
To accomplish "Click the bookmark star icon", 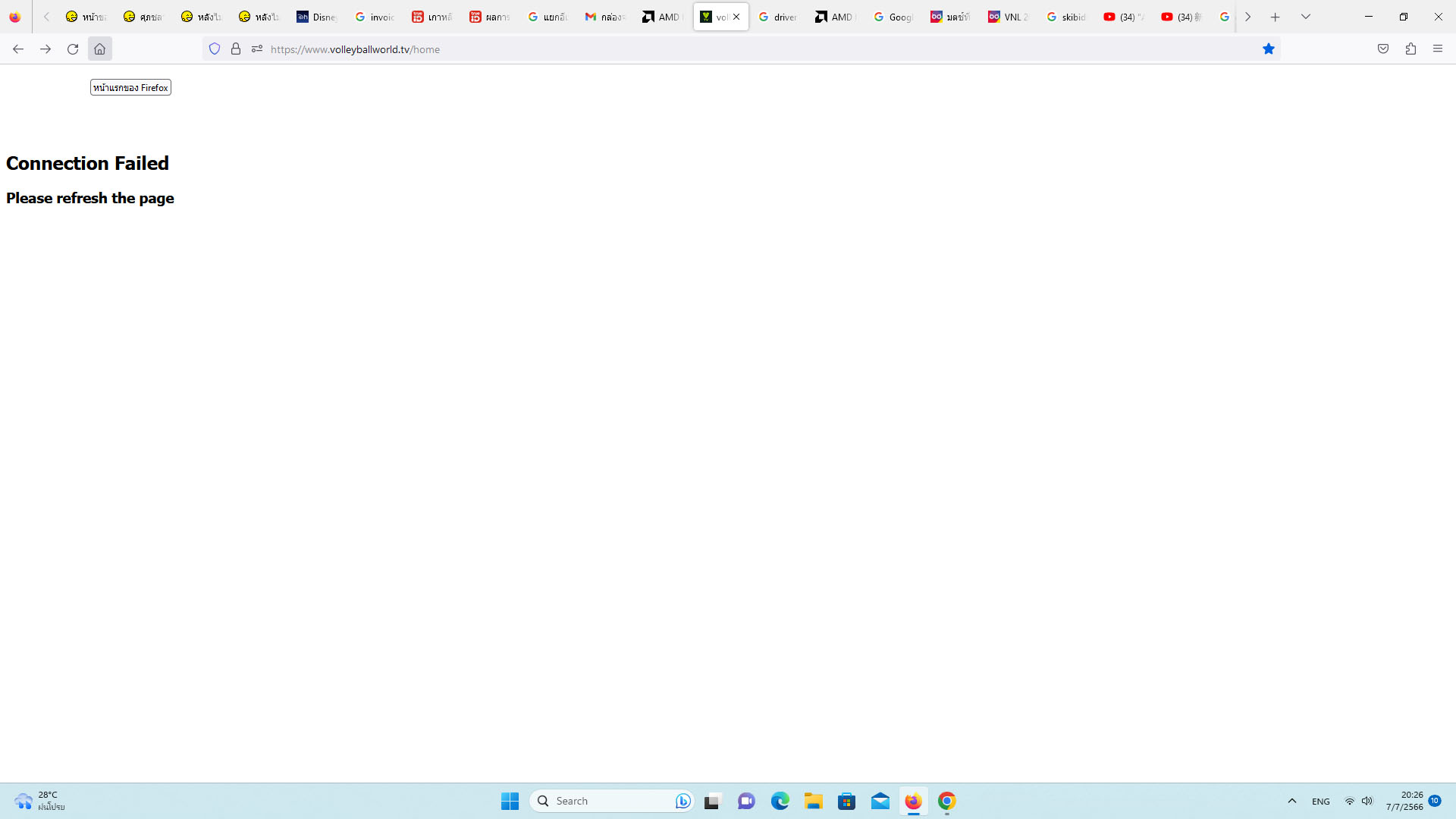I will coord(1268,49).
